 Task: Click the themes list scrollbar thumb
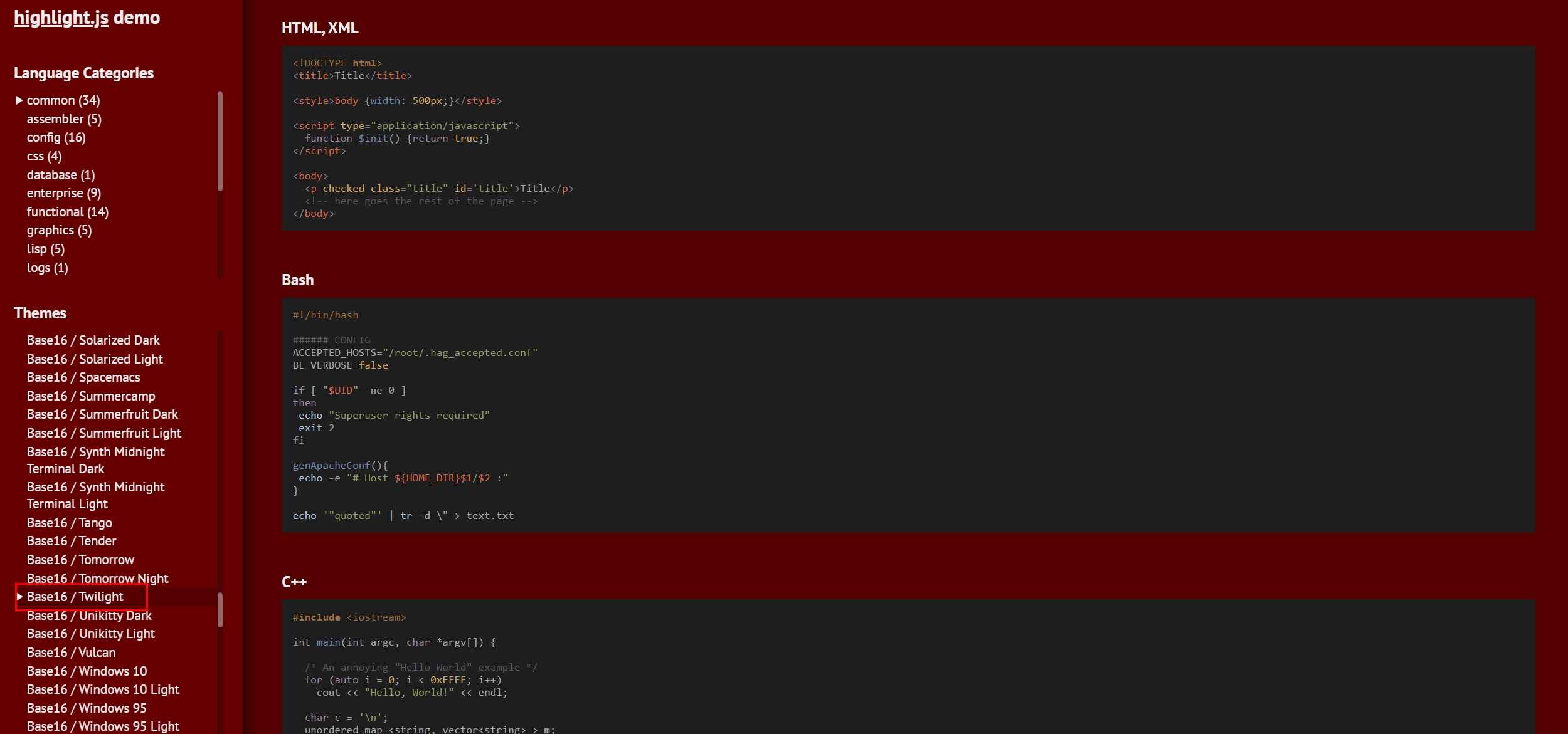tap(220, 609)
